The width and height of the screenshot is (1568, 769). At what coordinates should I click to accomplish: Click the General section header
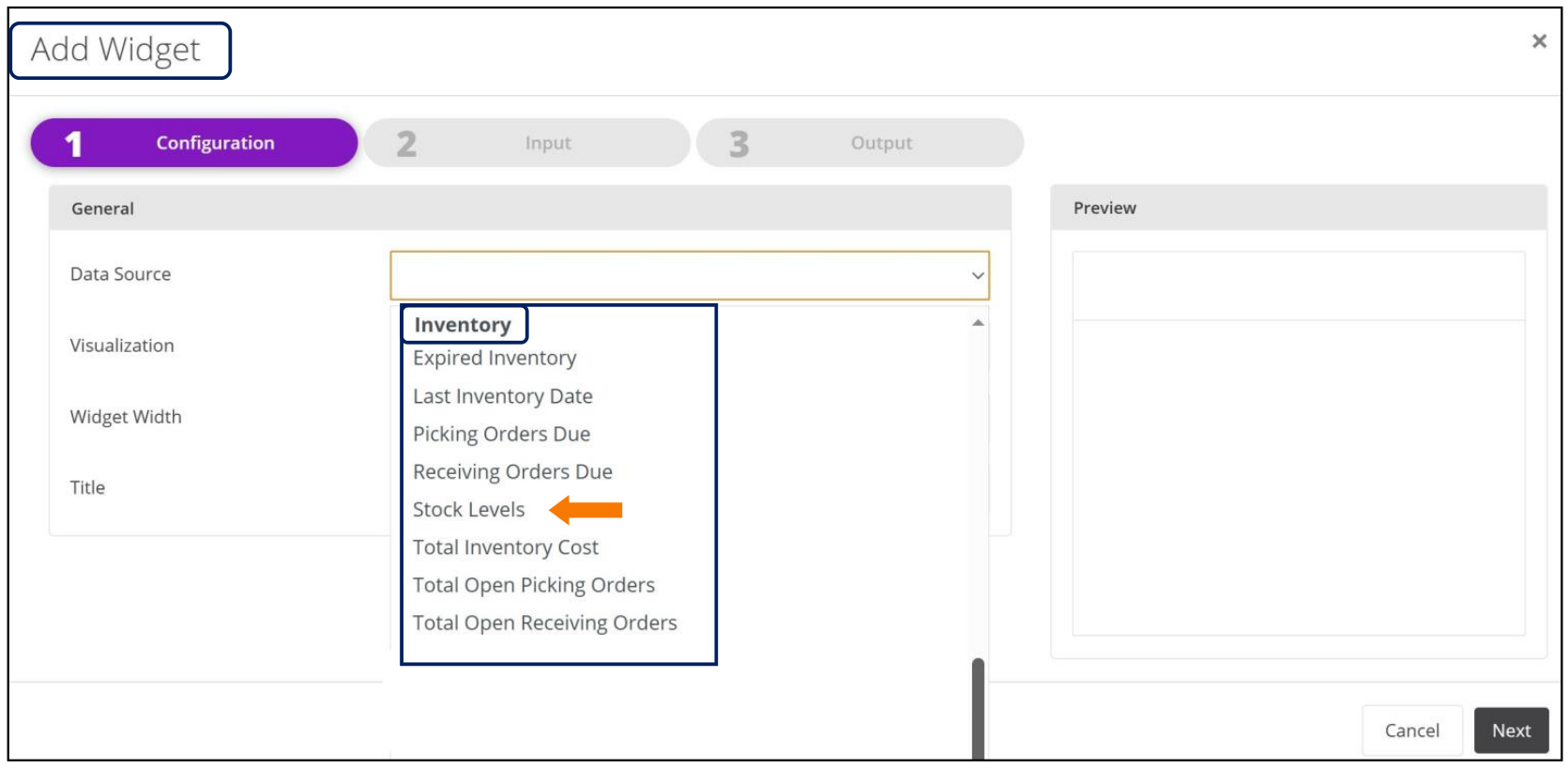pyautogui.click(x=530, y=208)
